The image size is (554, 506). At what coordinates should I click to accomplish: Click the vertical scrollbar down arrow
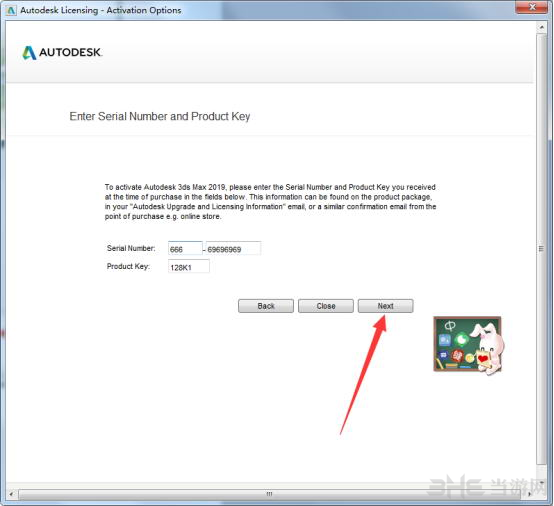click(x=541, y=483)
